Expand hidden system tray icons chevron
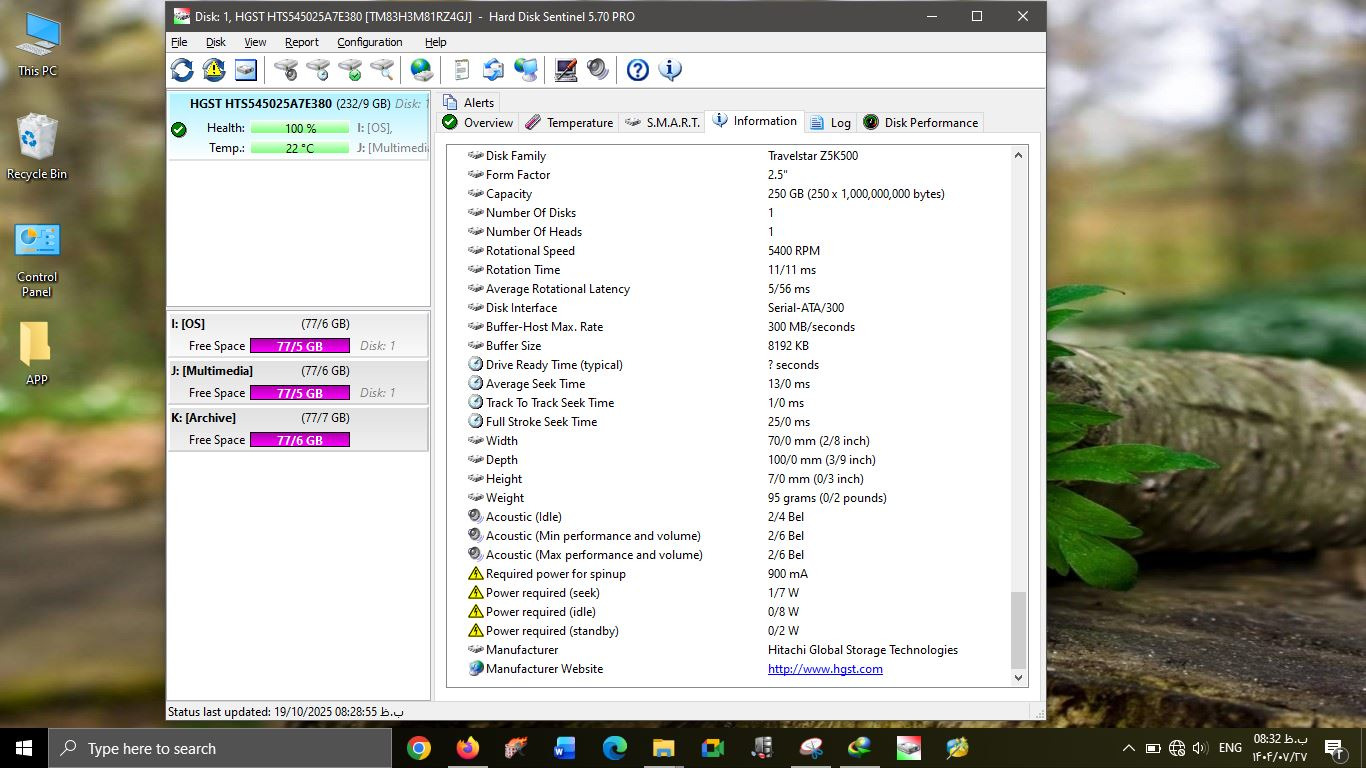This screenshot has height=768, width=1366. (x=1129, y=748)
